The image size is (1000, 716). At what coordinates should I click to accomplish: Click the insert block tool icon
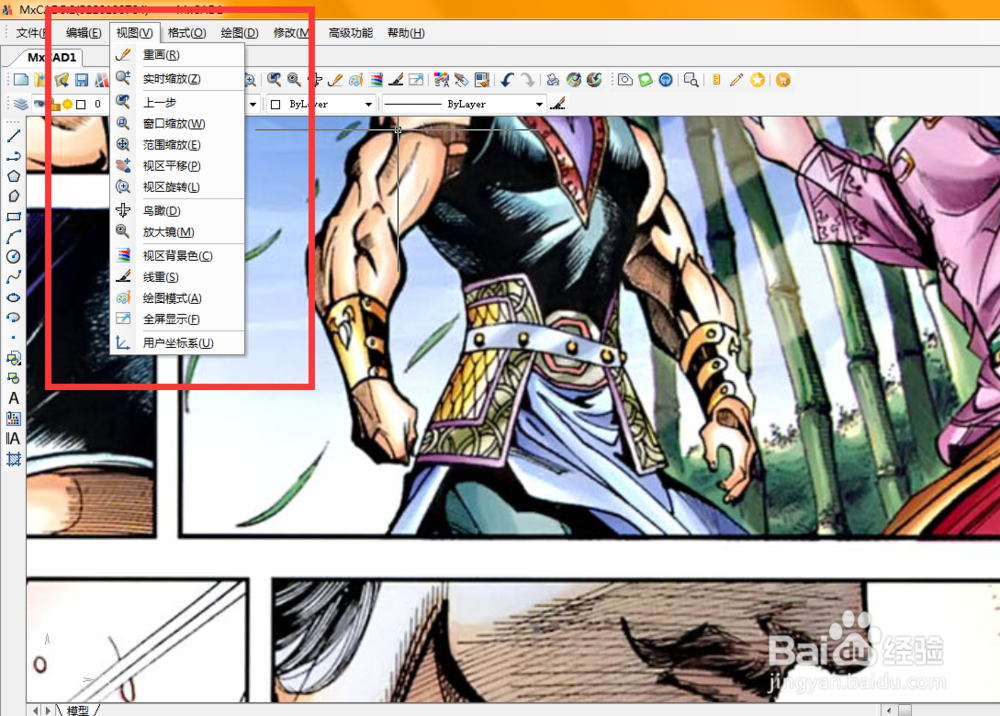pyautogui.click(x=13, y=358)
